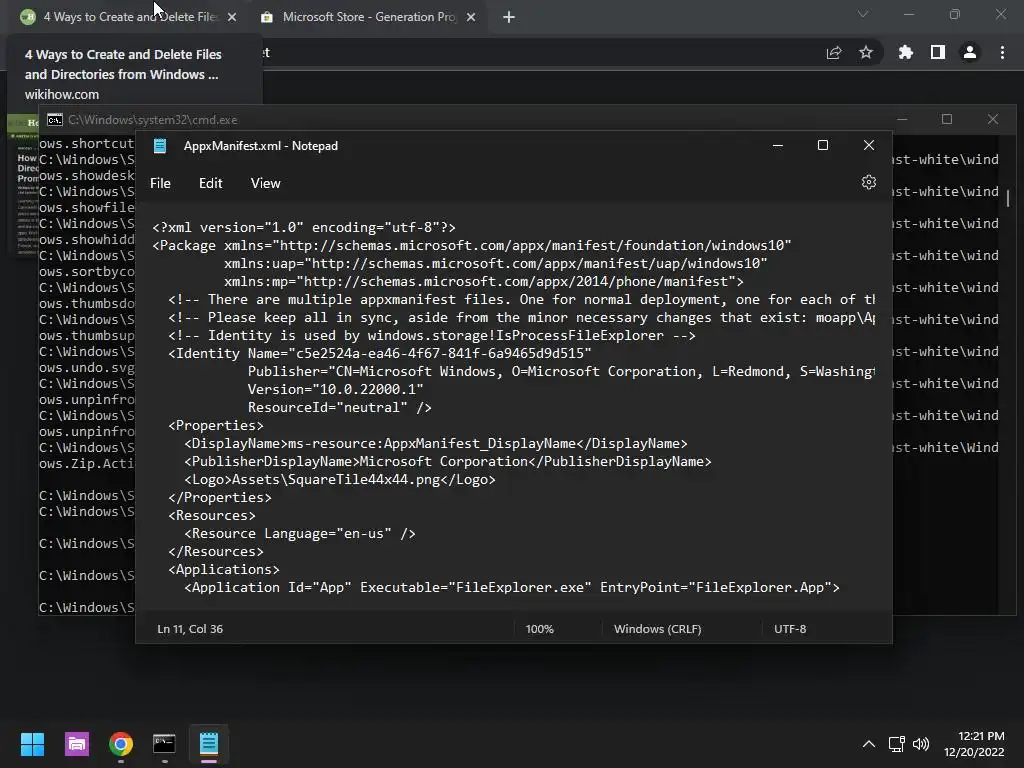Viewport: 1024px width, 768px height.
Task: Click the network icon in system tray
Action: pyautogui.click(x=897, y=744)
